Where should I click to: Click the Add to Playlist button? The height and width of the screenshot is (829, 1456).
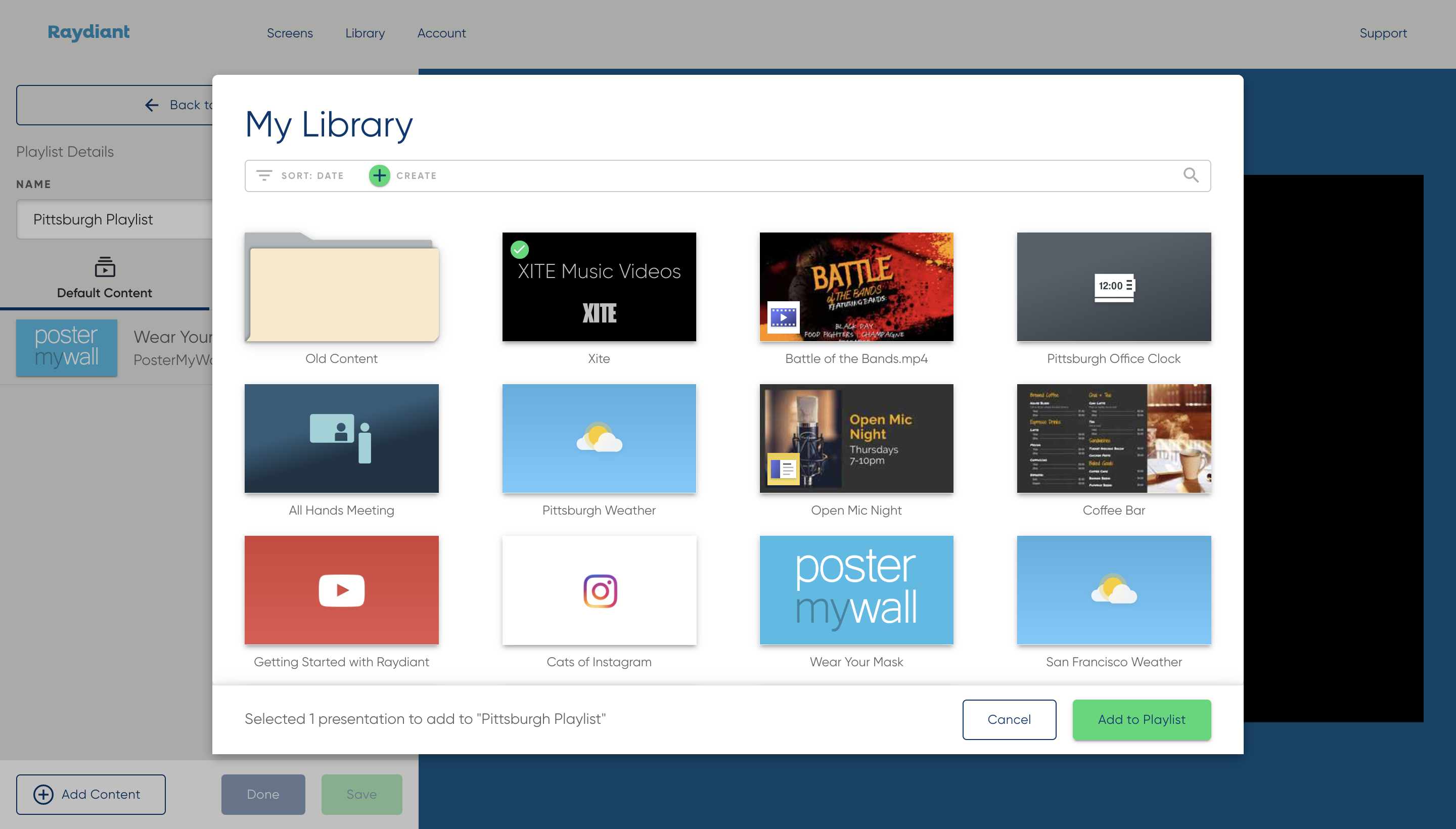pyautogui.click(x=1142, y=719)
